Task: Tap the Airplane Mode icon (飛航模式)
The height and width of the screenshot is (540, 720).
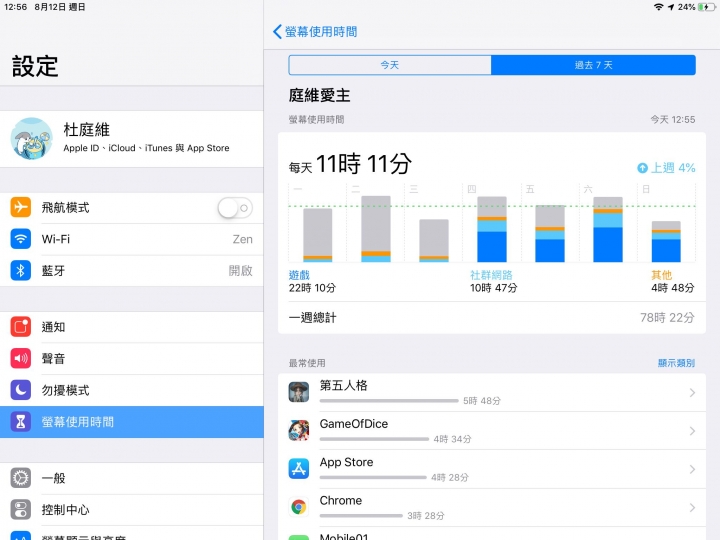Action: [21, 208]
